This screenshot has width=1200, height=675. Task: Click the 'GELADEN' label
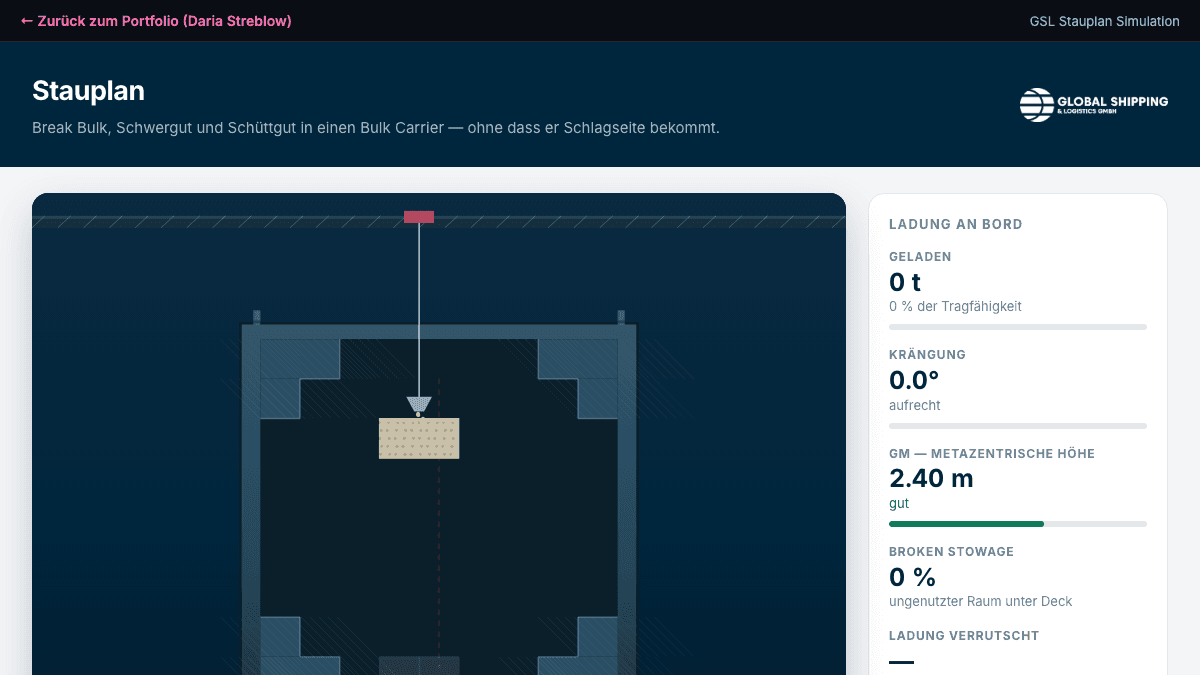[920, 257]
